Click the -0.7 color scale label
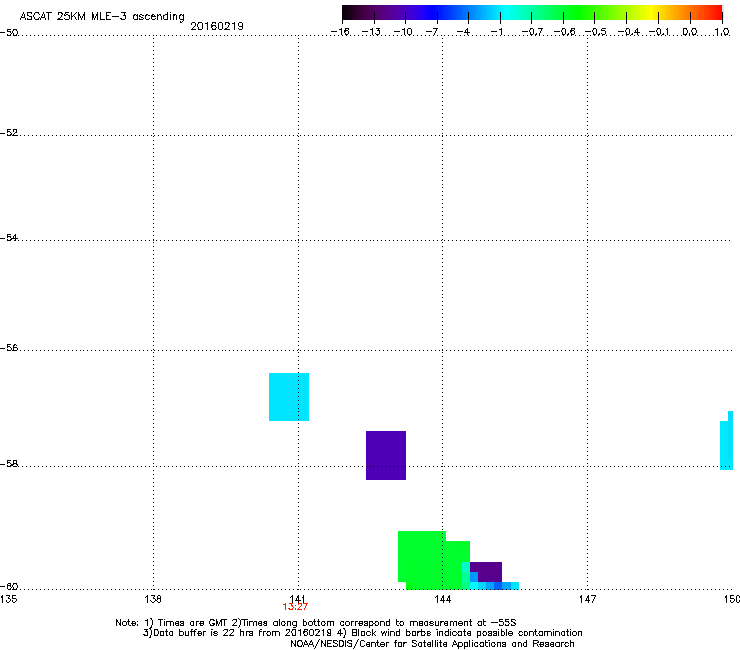 pyautogui.click(x=532, y=32)
